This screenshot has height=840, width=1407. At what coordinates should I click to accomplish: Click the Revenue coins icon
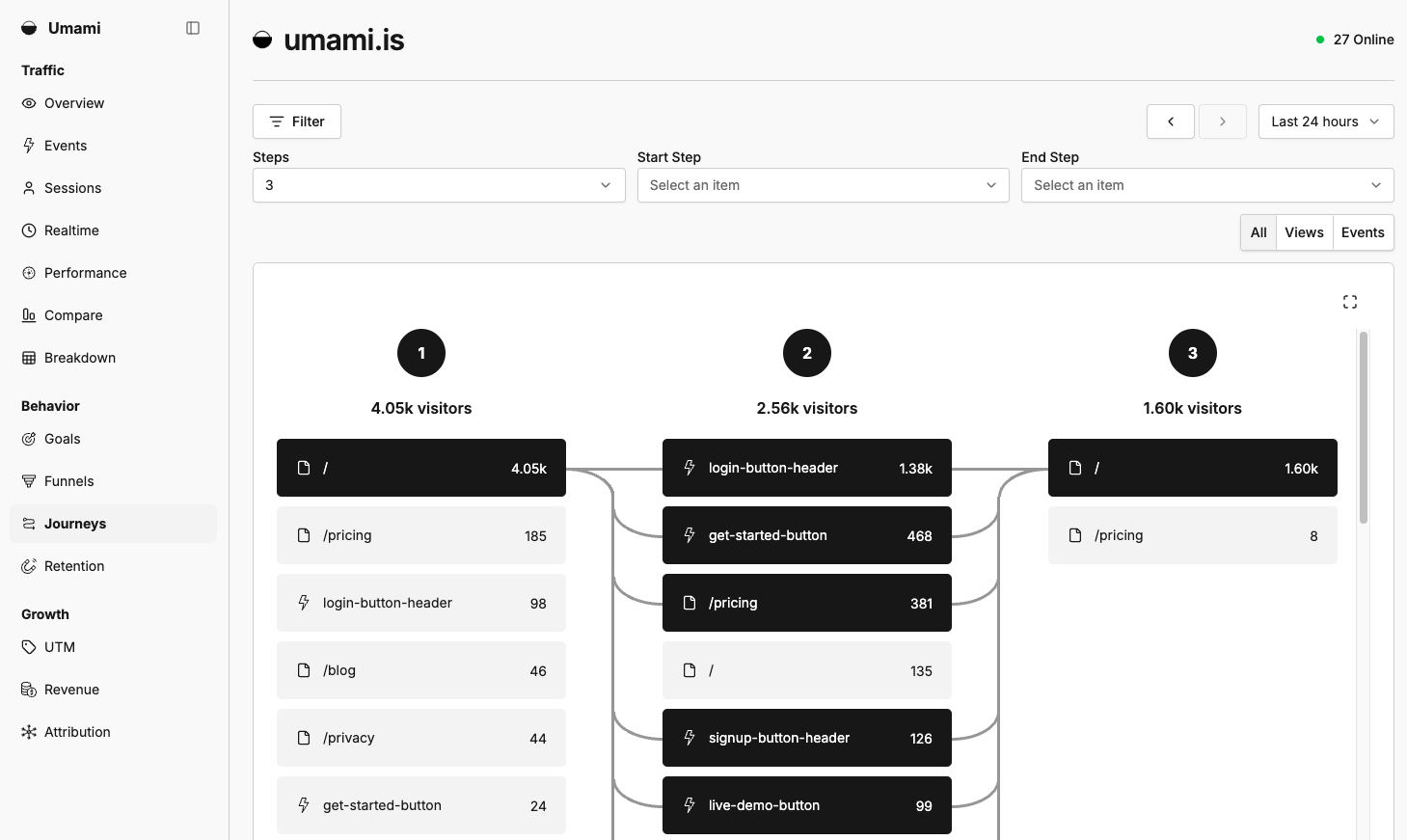[x=29, y=690]
